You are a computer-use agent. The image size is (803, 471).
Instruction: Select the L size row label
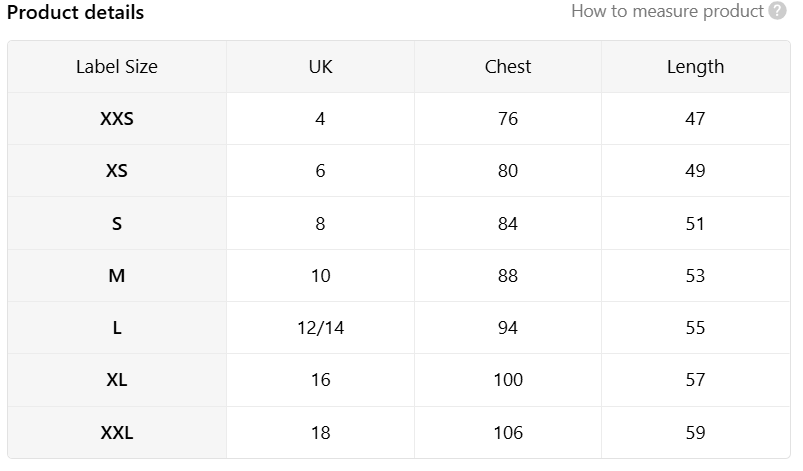[x=117, y=328]
